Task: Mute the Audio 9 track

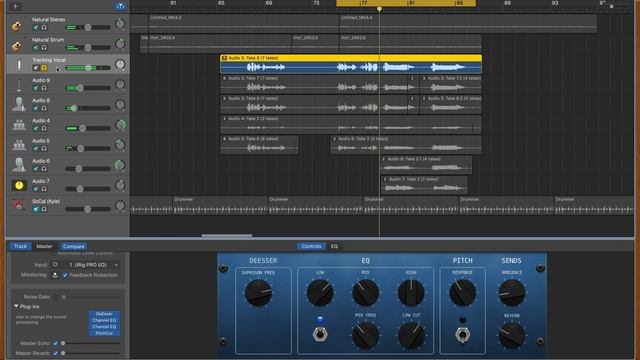Action: [36, 88]
